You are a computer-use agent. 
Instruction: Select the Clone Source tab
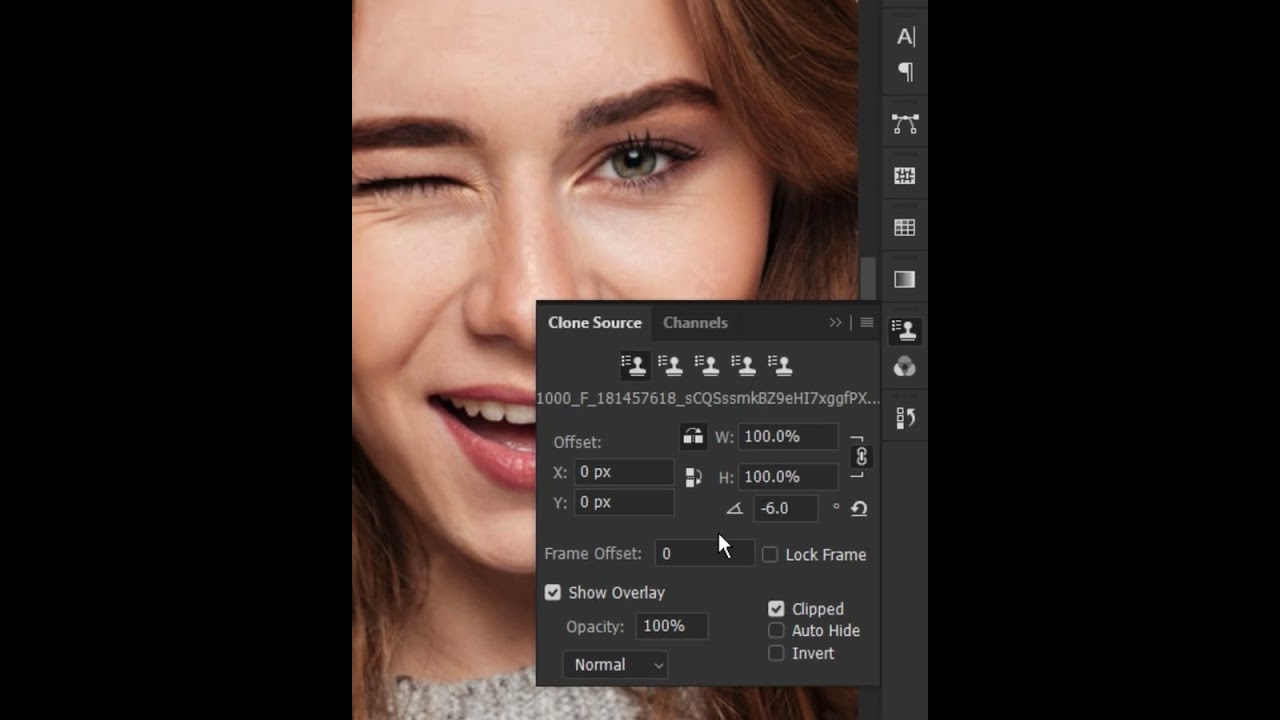coord(595,322)
